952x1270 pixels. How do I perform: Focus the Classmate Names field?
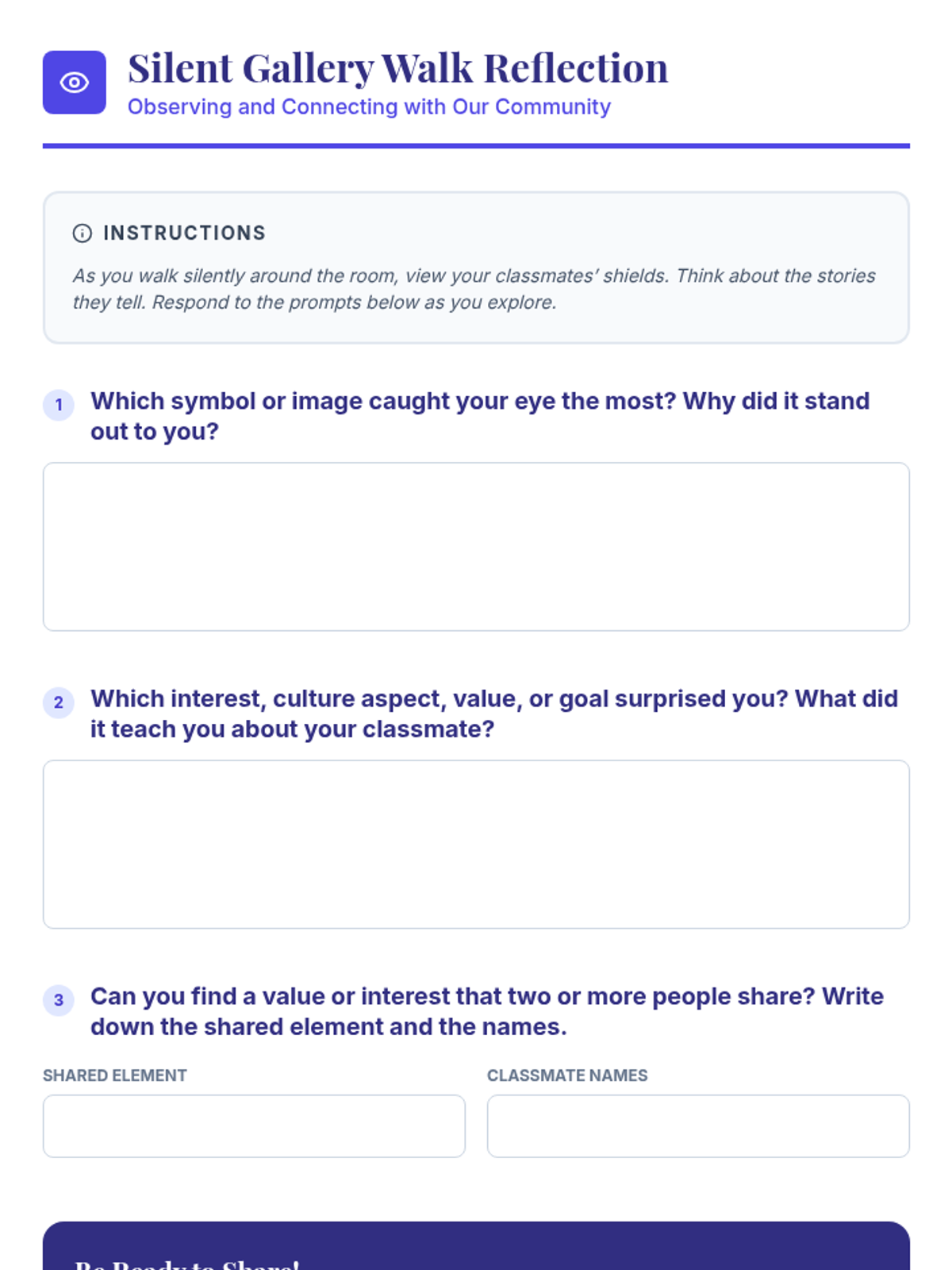pyautogui.click(x=698, y=1126)
